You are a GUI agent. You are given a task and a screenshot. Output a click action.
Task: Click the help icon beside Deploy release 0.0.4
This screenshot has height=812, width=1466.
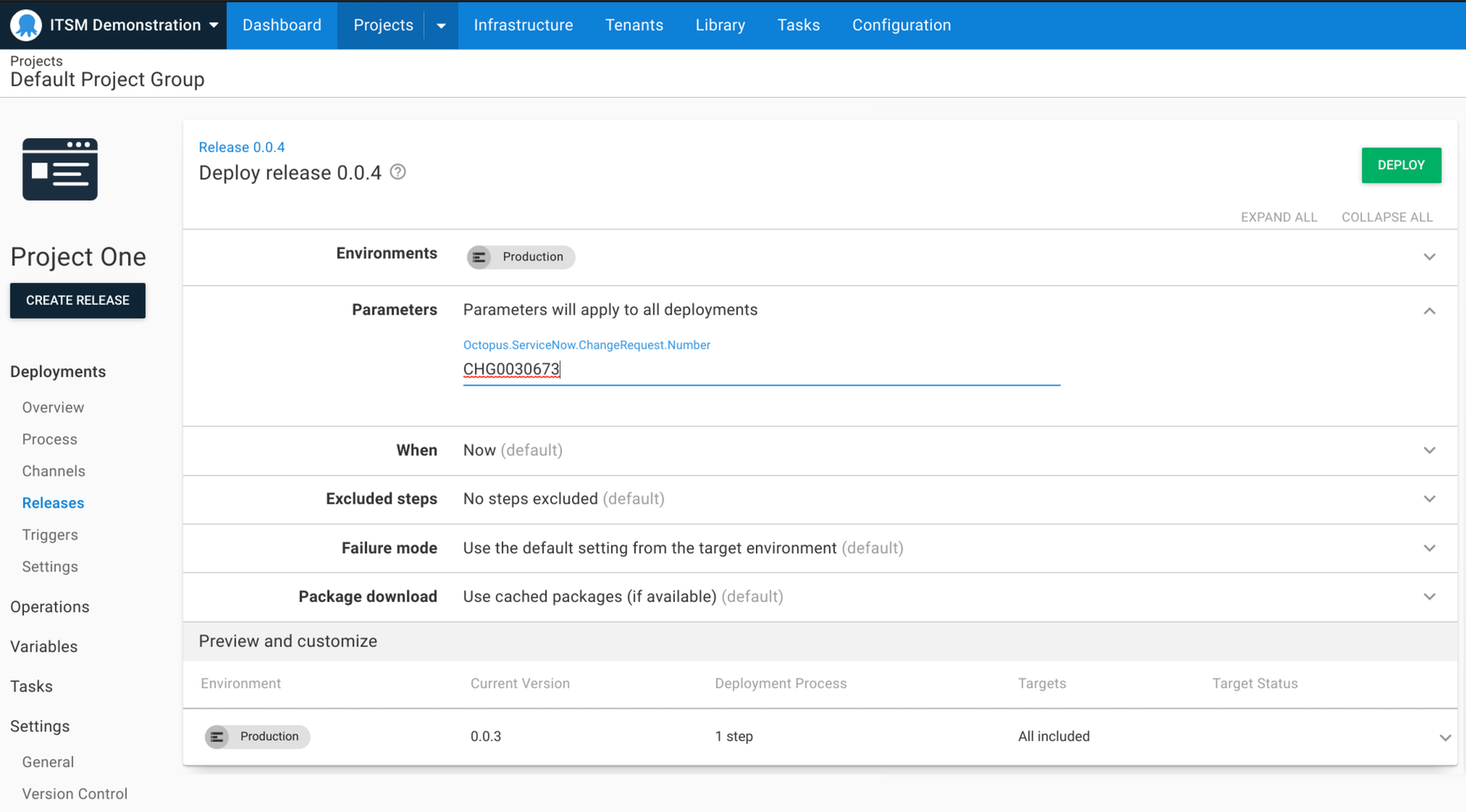click(x=398, y=172)
